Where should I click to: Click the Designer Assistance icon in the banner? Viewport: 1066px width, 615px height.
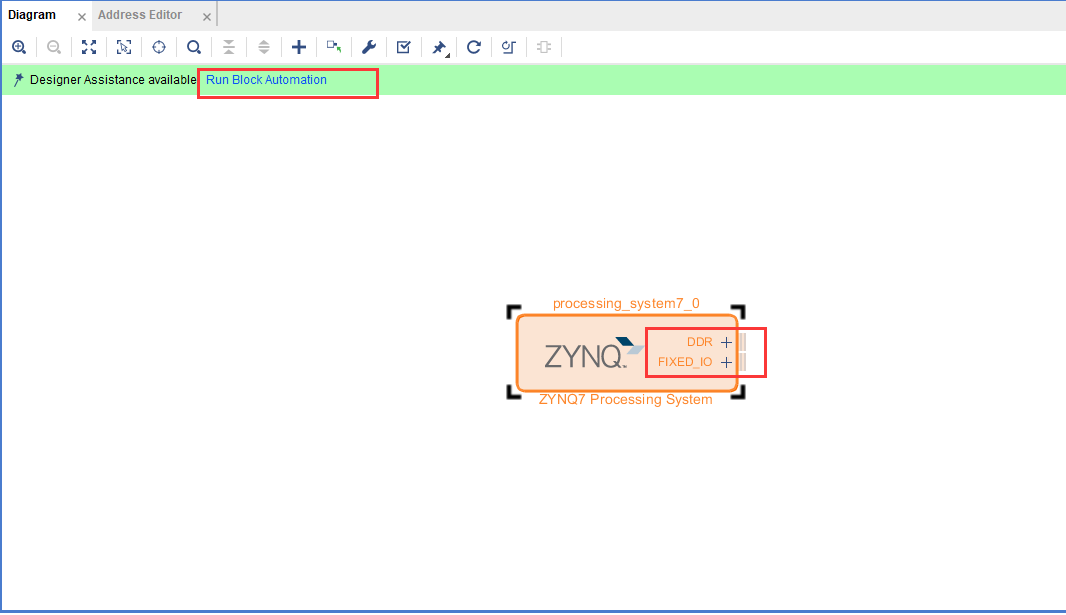[18, 80]
